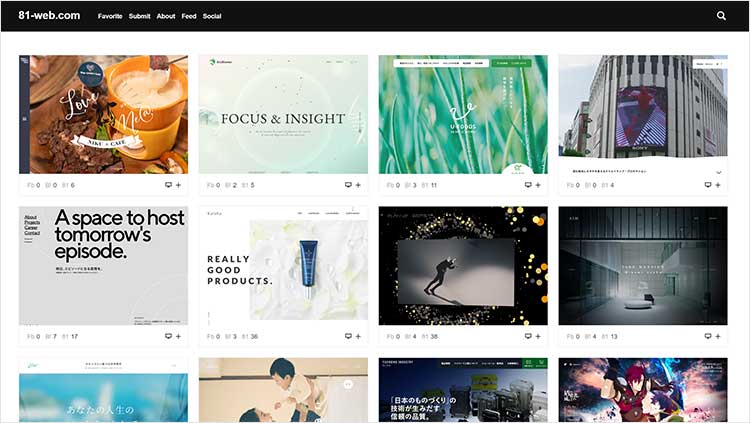Open the father lifting baby thumbnail
This screenshot has height=423, width=750.
coord(283,390)
